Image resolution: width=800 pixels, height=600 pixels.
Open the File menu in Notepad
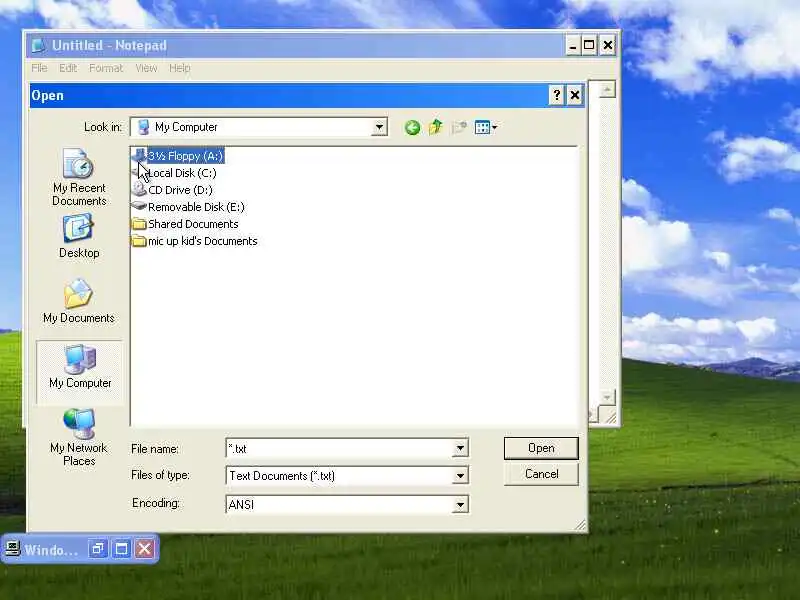[39, 68]
